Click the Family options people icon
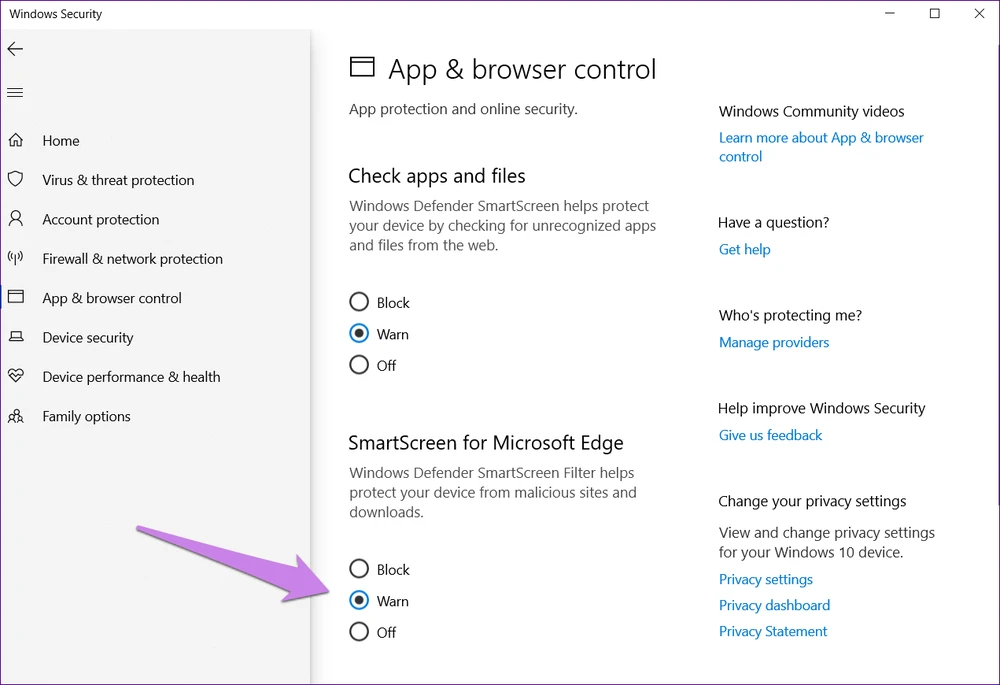Image resolution: width=1000 pixels, height=685 pixels. [x=16, y=416]
